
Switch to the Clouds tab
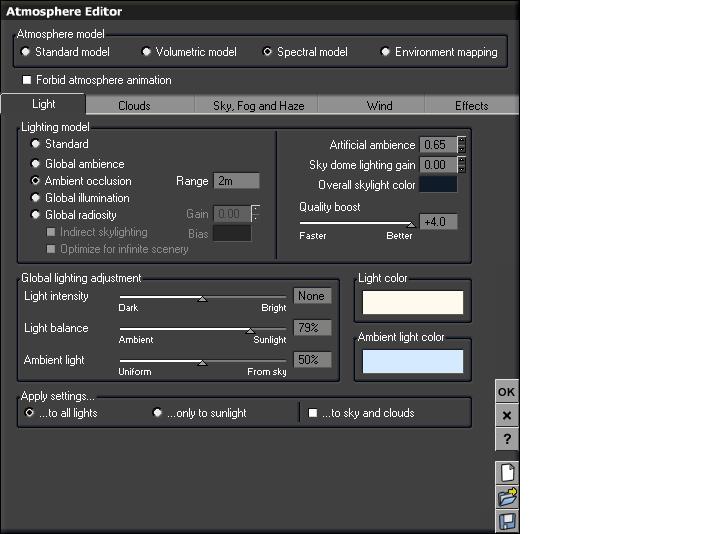click(134, 105)
